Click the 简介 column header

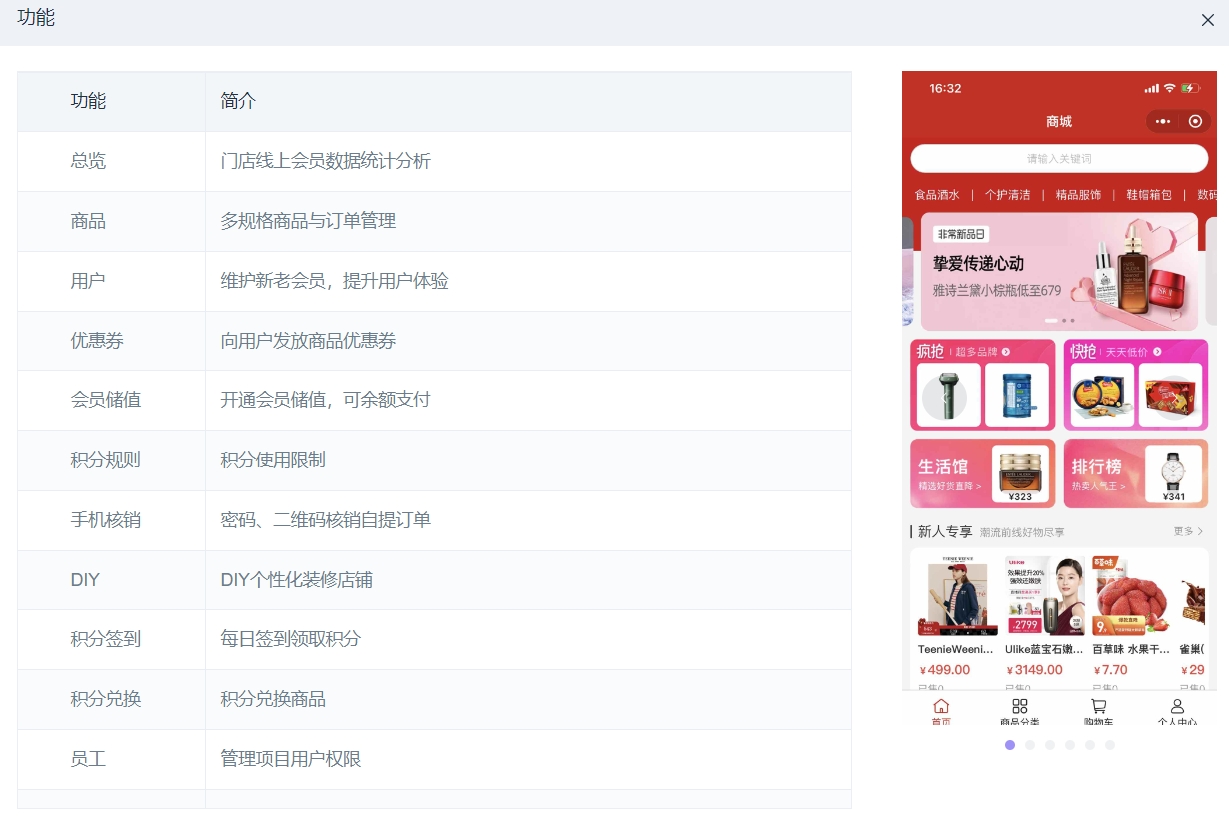click(x=528, y=101)
